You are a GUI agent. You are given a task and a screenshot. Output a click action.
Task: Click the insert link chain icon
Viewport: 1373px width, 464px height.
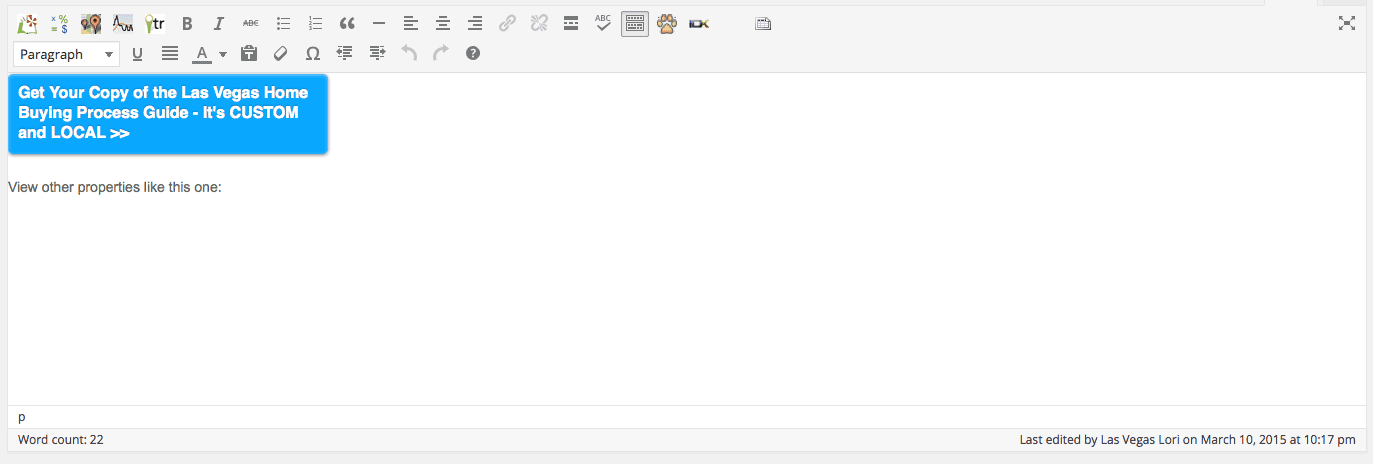(507, 23)
